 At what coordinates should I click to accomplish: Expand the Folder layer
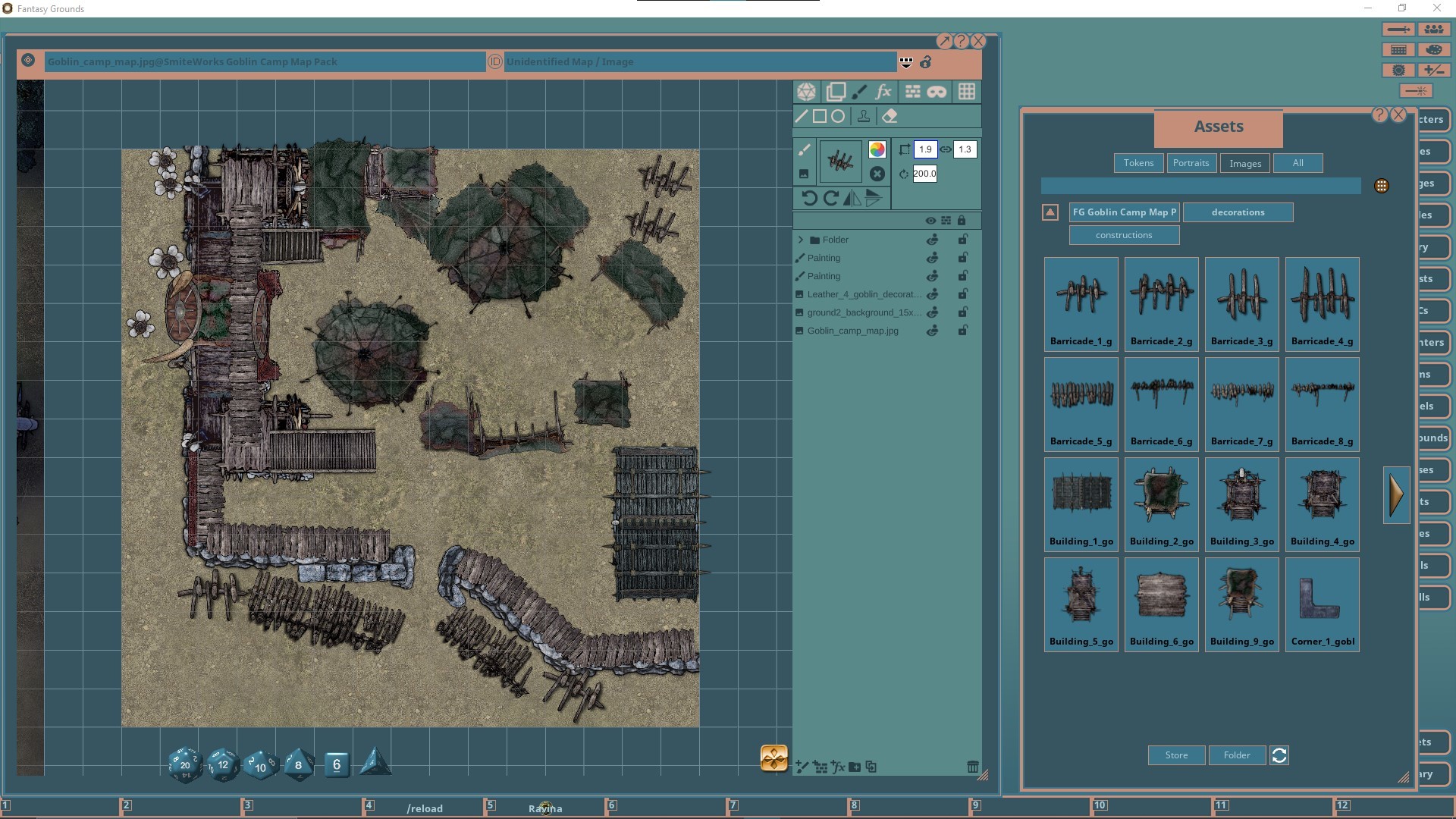point(801,239)
